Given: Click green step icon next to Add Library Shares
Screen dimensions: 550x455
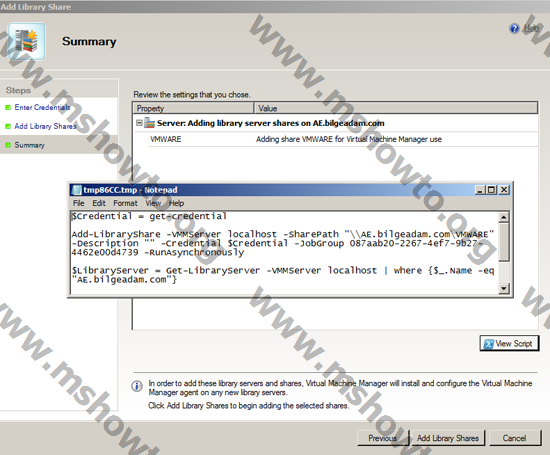Looking at the screenshot, I should (8, 126).
